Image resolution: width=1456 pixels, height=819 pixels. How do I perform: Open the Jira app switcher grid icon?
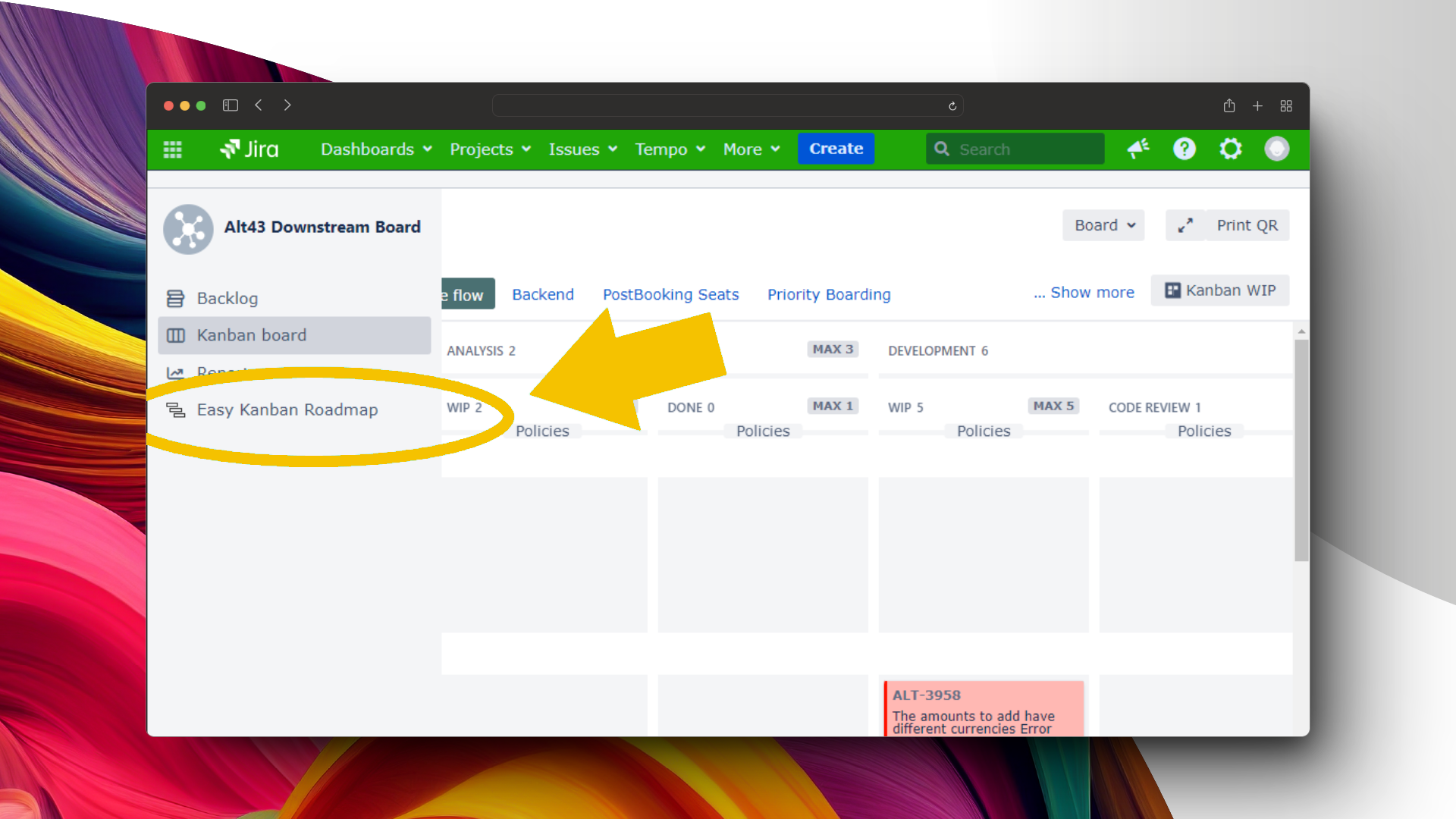[173, 149]
